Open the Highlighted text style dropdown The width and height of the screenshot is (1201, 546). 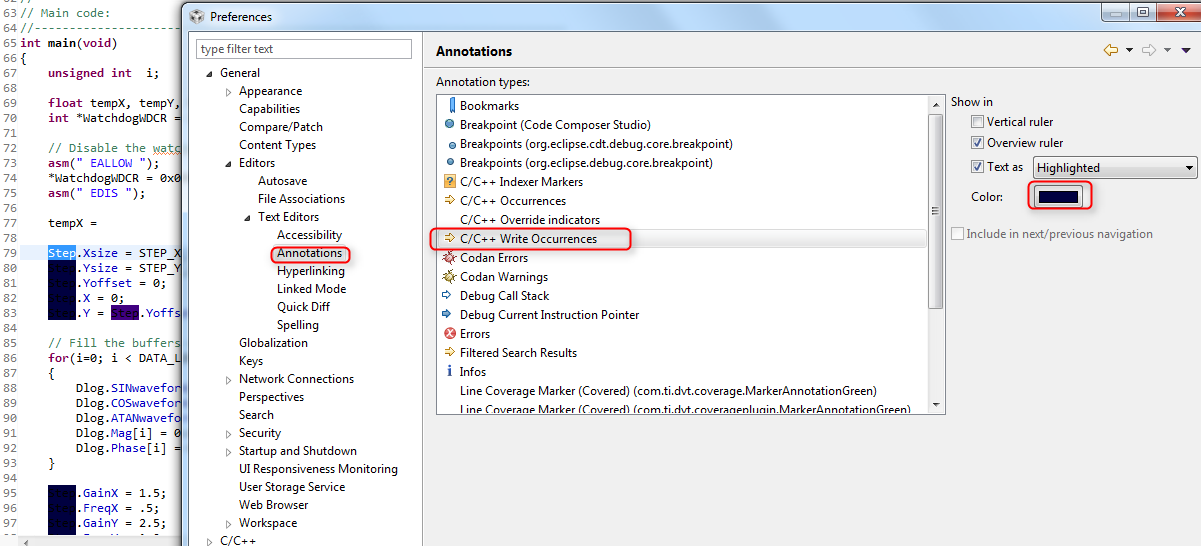1116,168
